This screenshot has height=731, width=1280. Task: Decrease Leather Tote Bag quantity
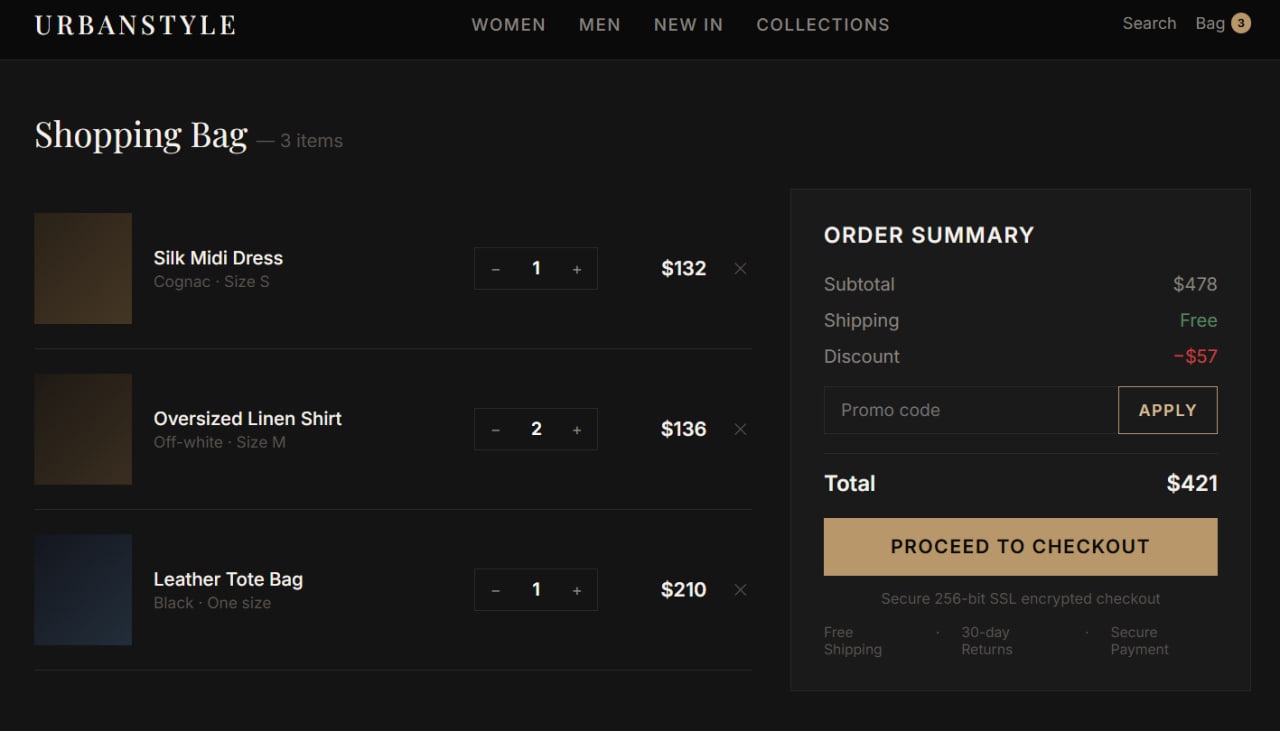coord(495,591)
